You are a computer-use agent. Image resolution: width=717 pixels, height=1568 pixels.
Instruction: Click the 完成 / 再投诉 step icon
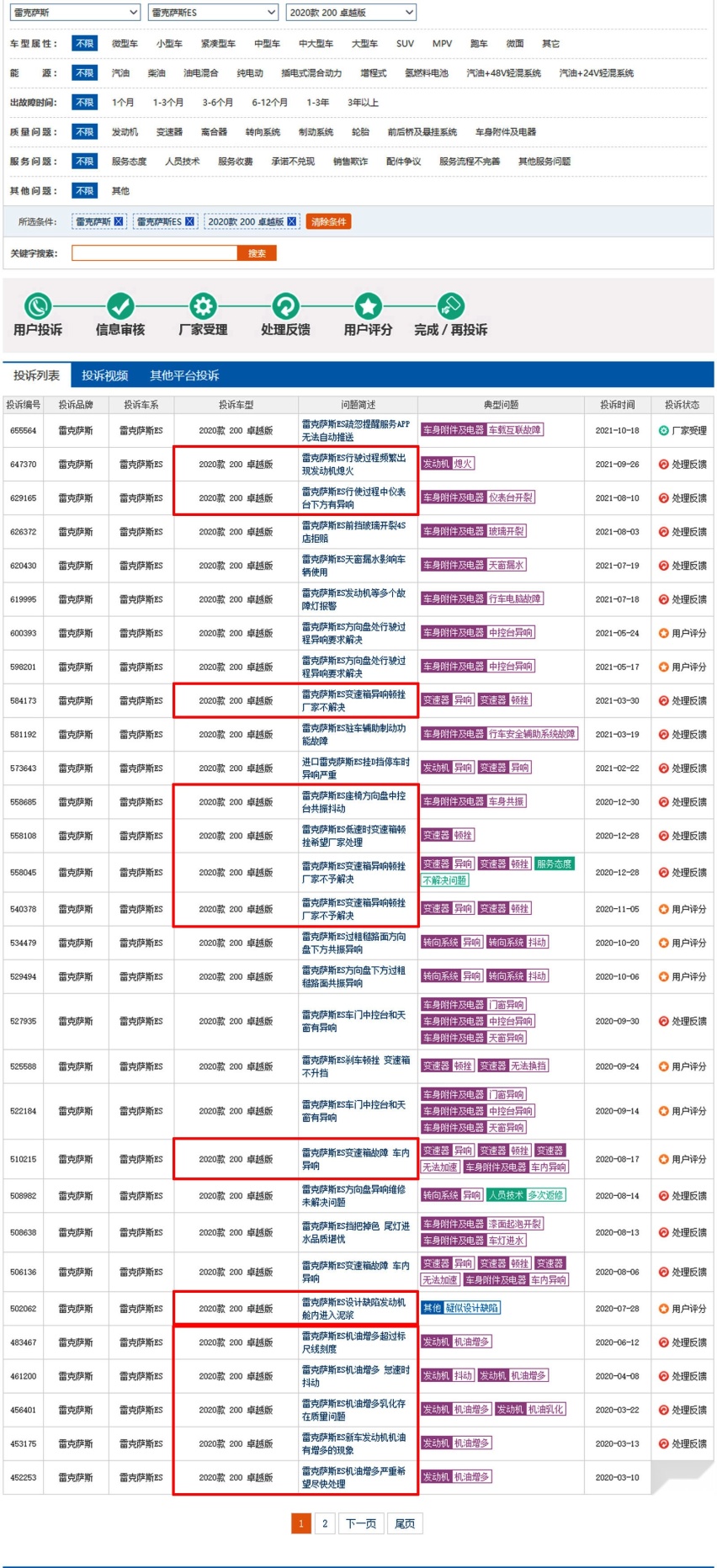coord(450,306)
